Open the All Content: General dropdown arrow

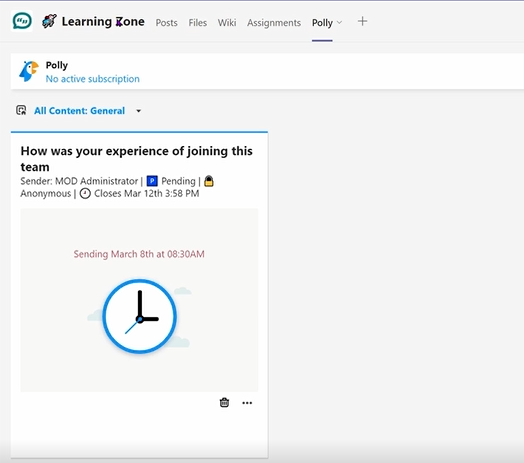pos(139,111)
